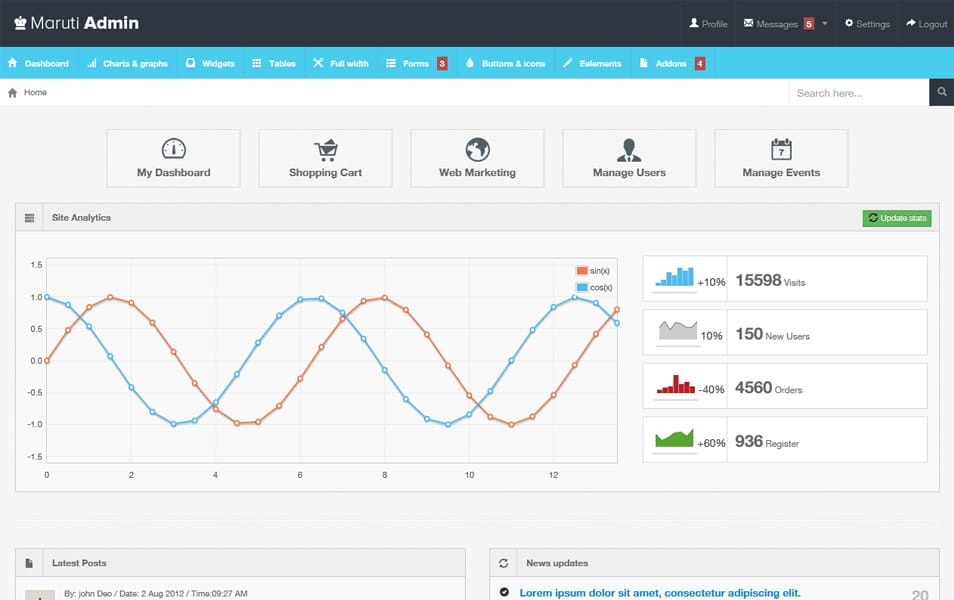Open Web Marketing via the globe icon

(x=477, y=148)
